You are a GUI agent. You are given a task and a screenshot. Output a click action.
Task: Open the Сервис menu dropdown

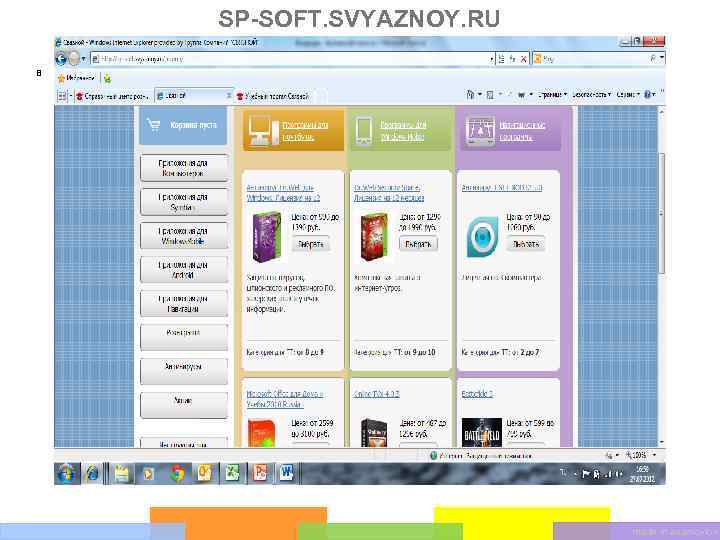[x=628, y=95]
